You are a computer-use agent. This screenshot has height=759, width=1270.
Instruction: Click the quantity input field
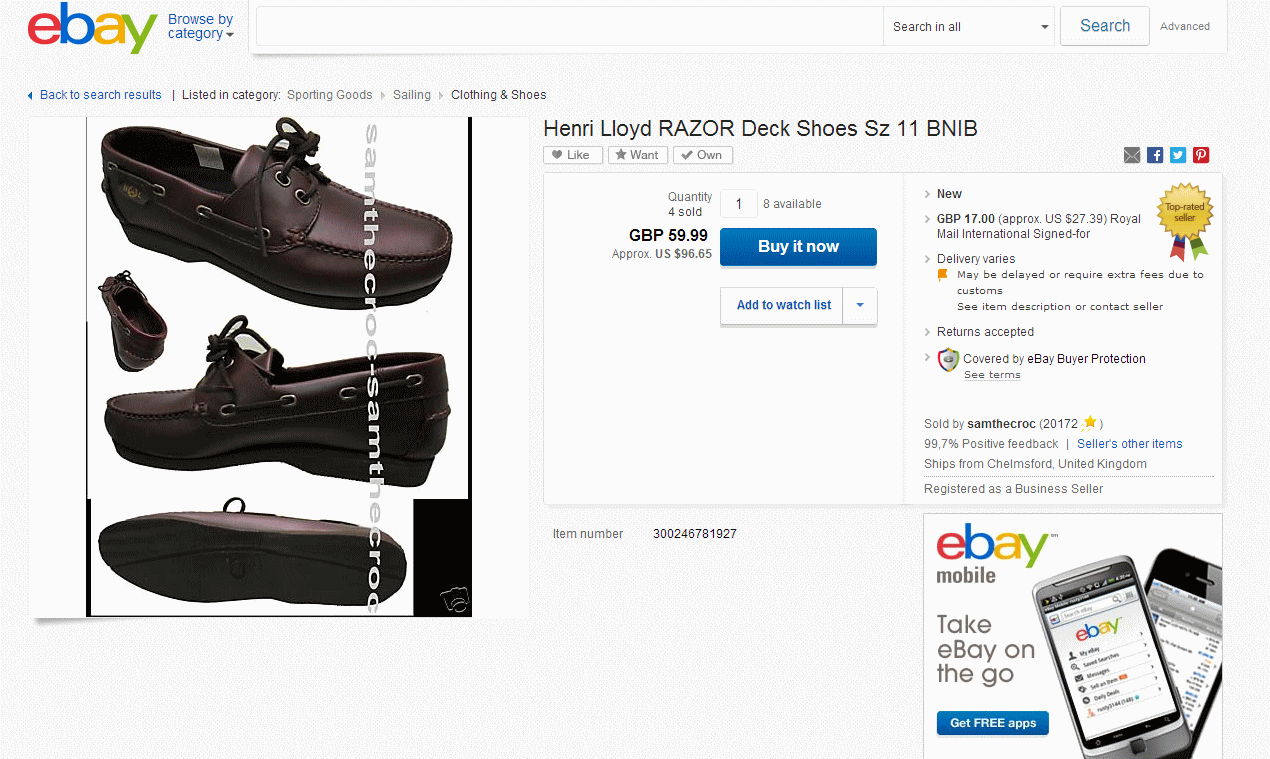click(739, 204)
